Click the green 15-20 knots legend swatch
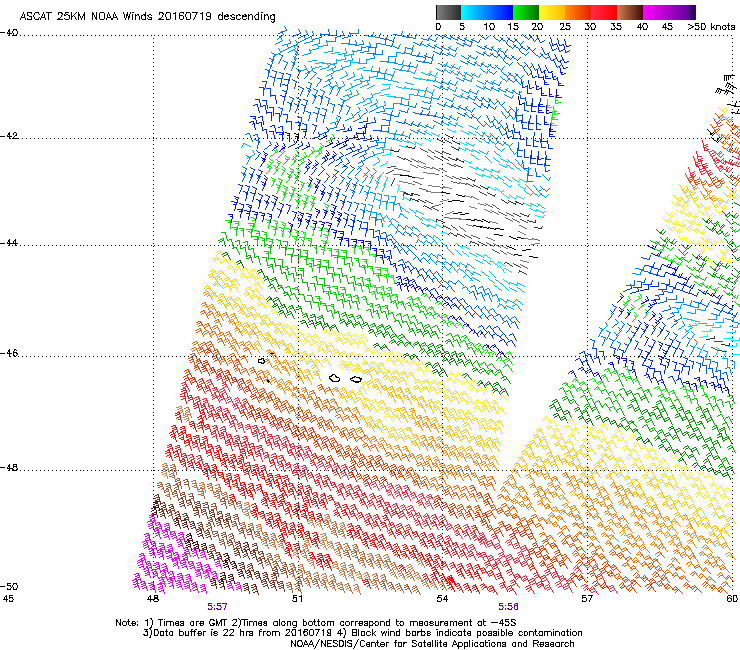Image resolution: width=740 pixels, height=650 pixels. coord(526,12)
